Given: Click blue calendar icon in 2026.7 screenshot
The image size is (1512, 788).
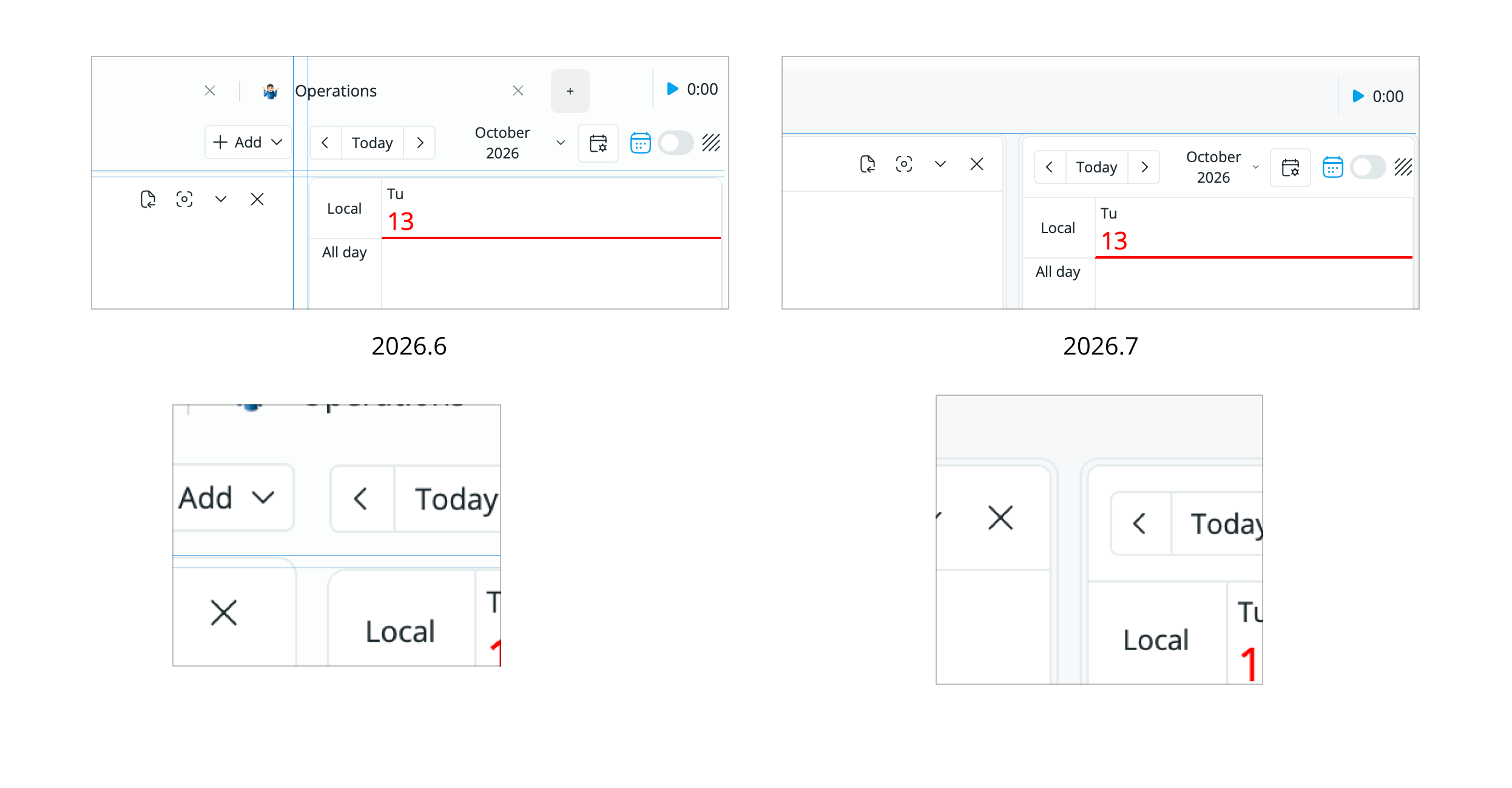Looking at the screenshot, I should [x=1332, y=168].
